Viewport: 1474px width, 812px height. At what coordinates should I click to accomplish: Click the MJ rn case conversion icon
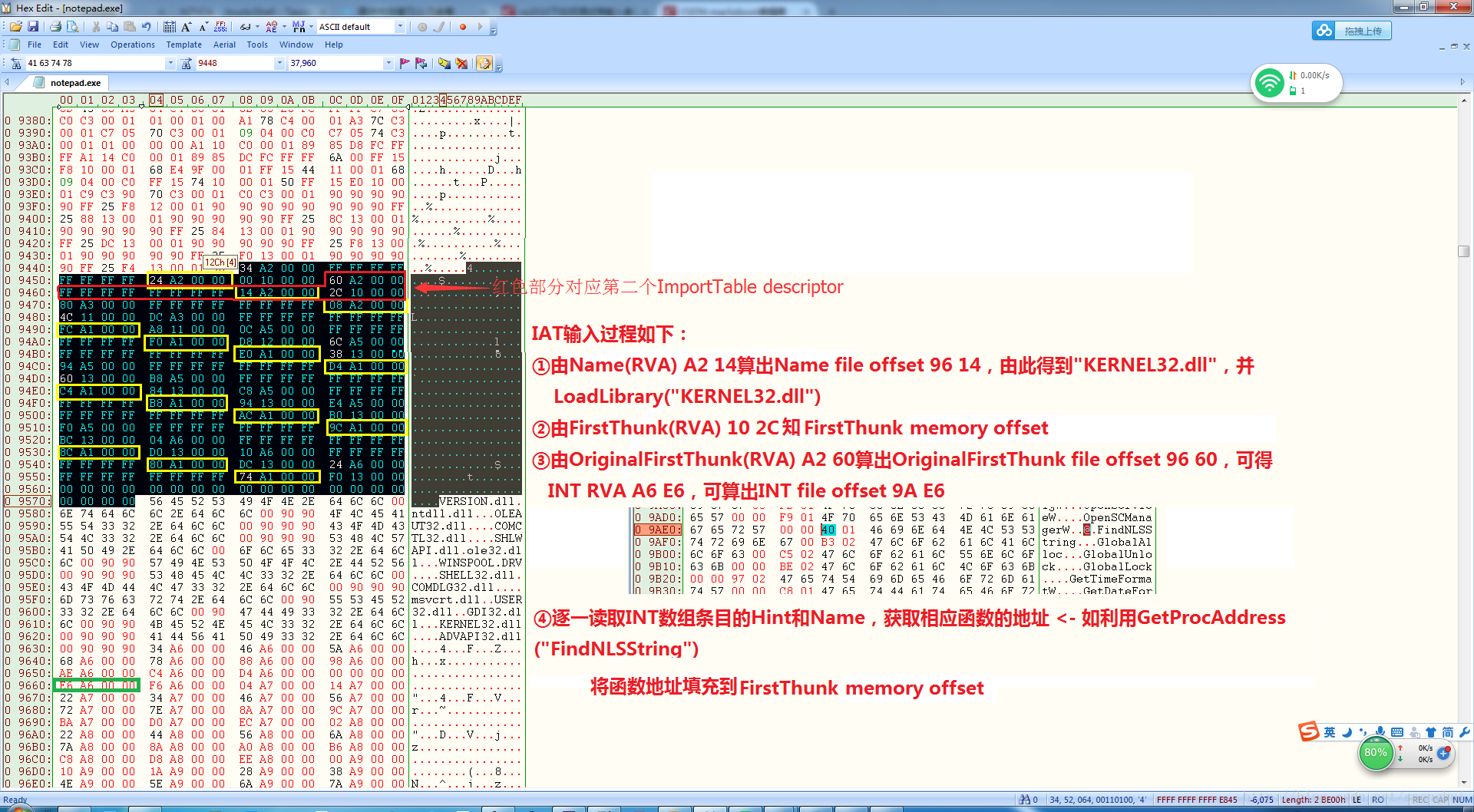[299, 27]
